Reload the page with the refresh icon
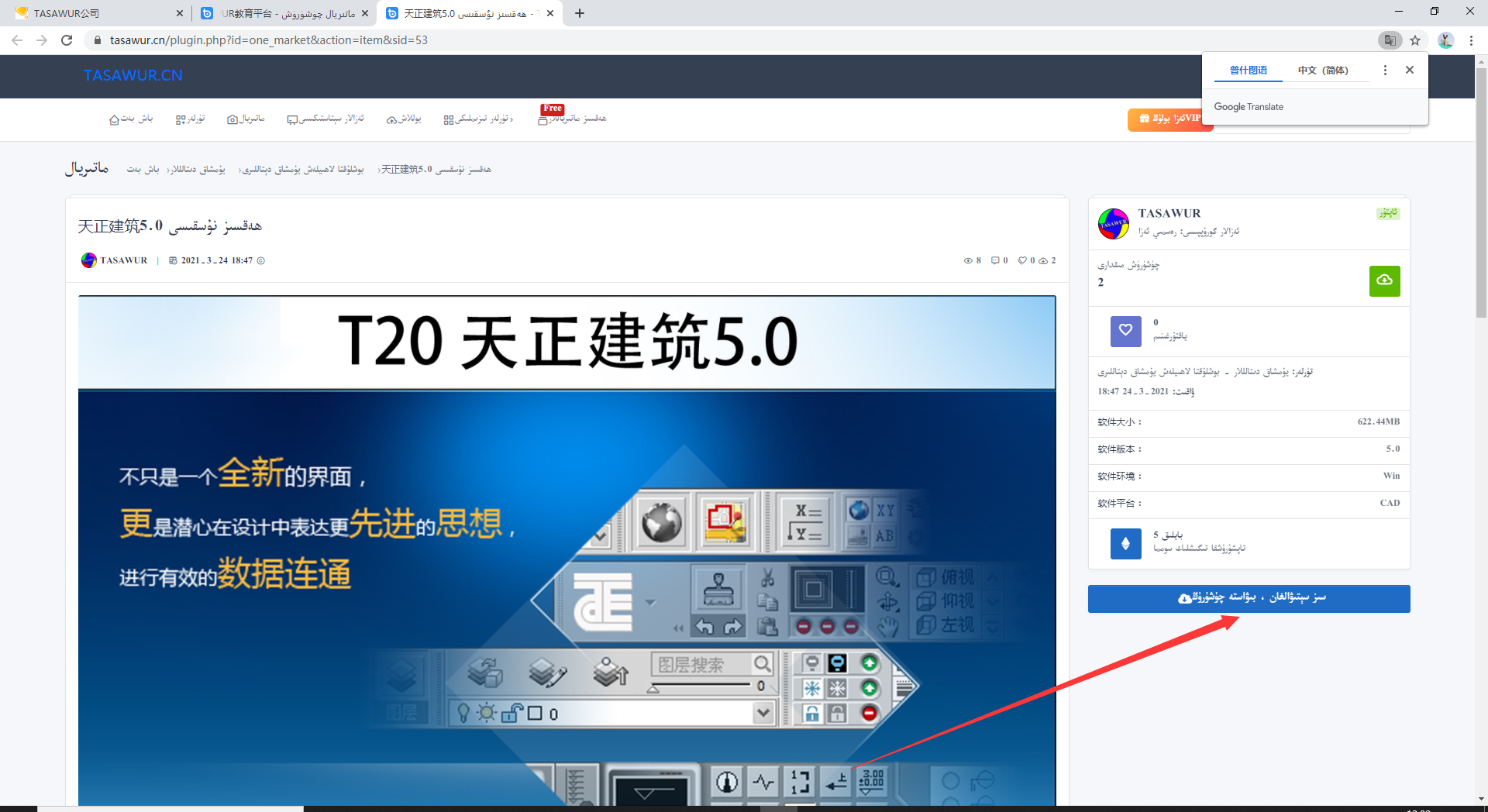Image resolution: width=1488 pixels, height=812 pixels. (x=67, y=40)
